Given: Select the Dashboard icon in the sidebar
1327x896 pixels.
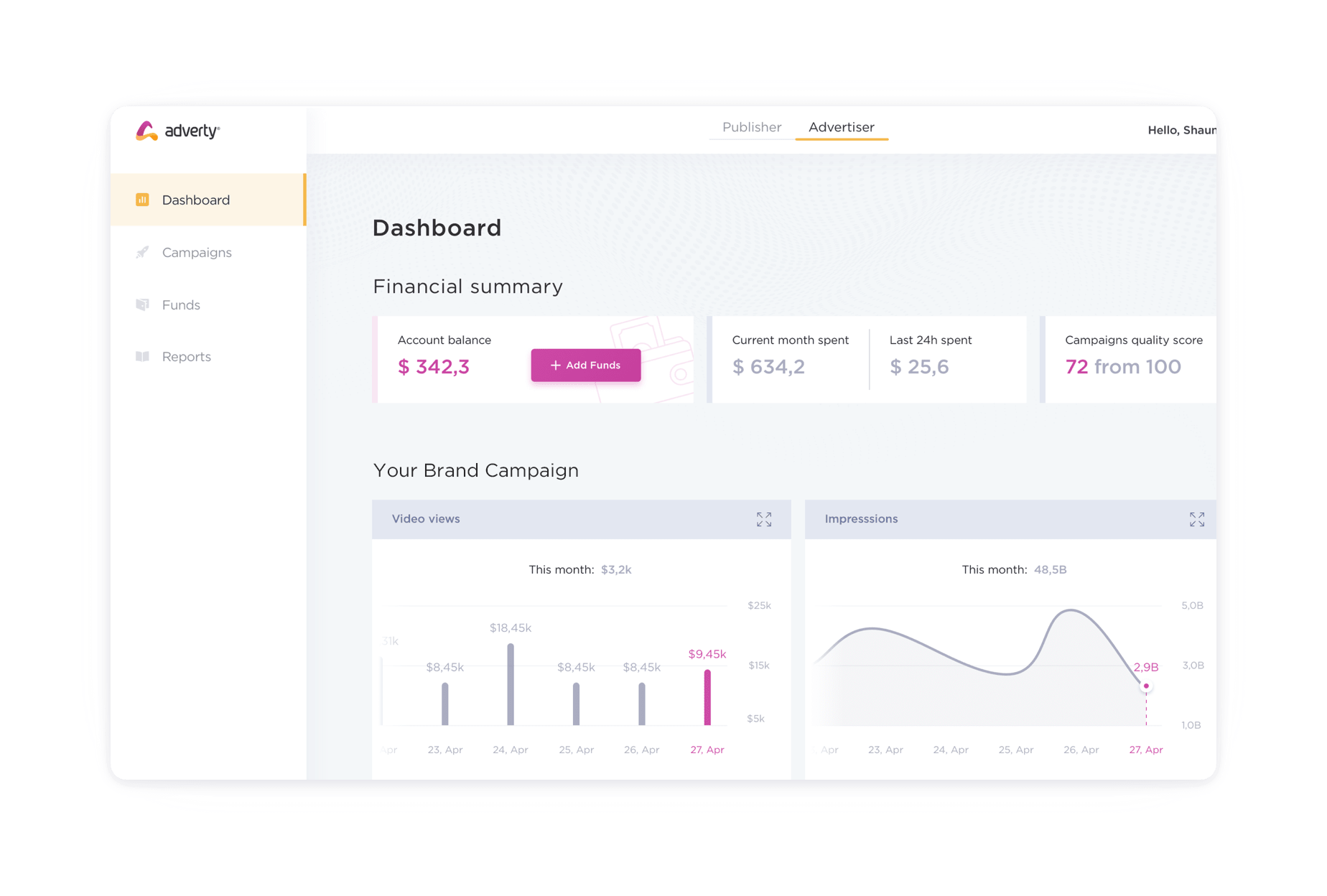Looking at the screenshot, I should [x=144, y=200].
